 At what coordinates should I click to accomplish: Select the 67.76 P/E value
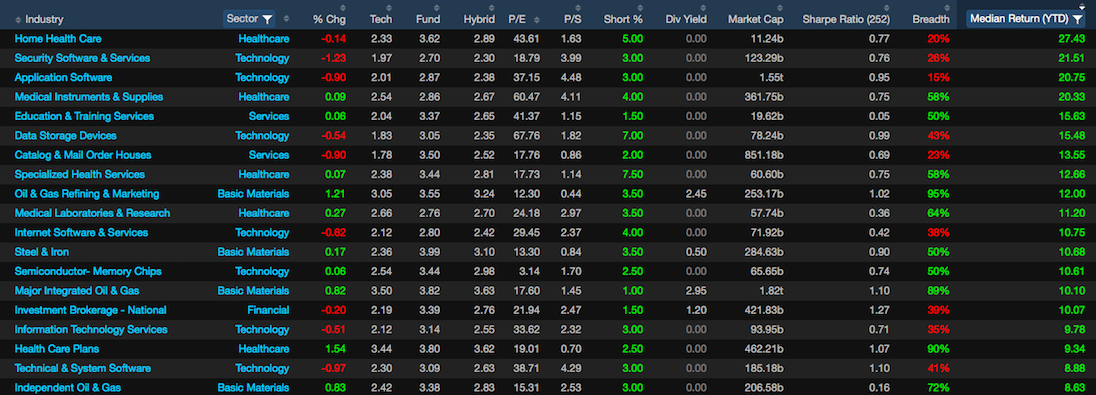click(527, 136)
